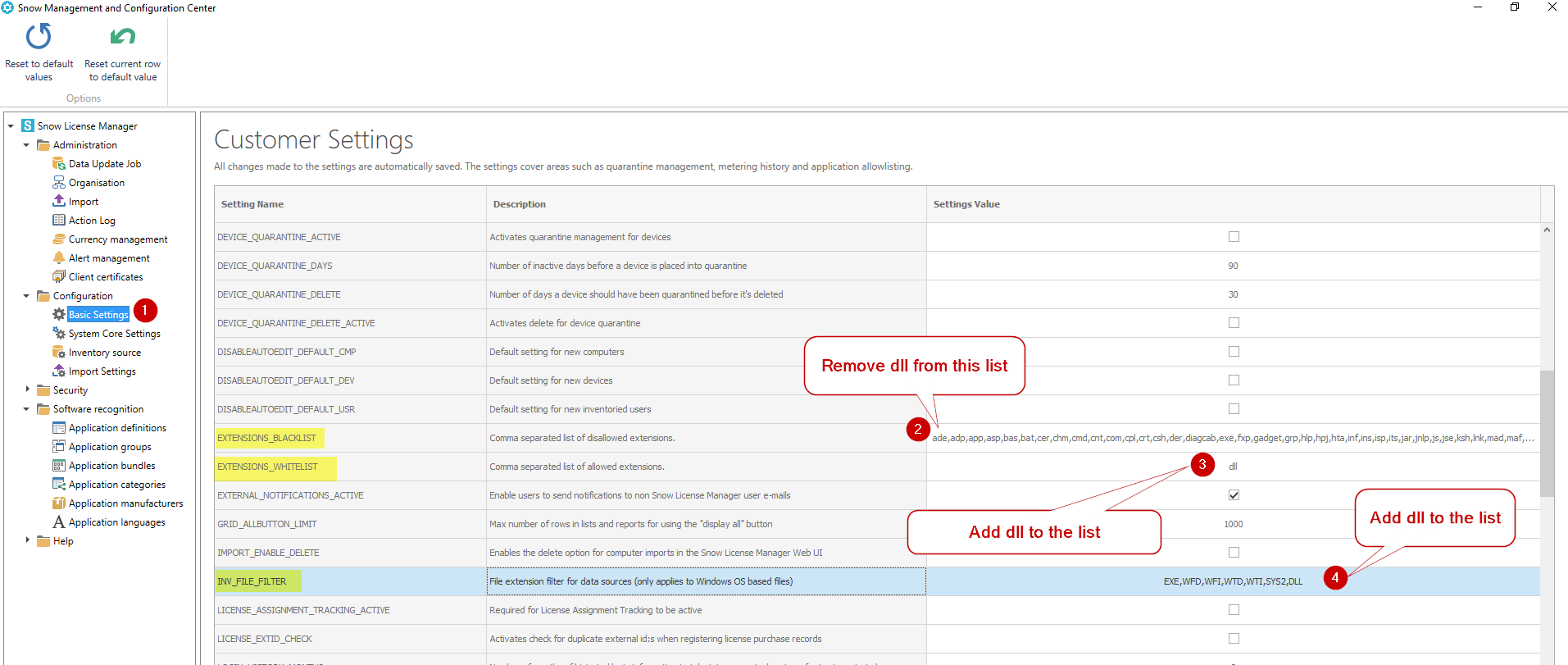Select the Alert management bell icon

59,257
